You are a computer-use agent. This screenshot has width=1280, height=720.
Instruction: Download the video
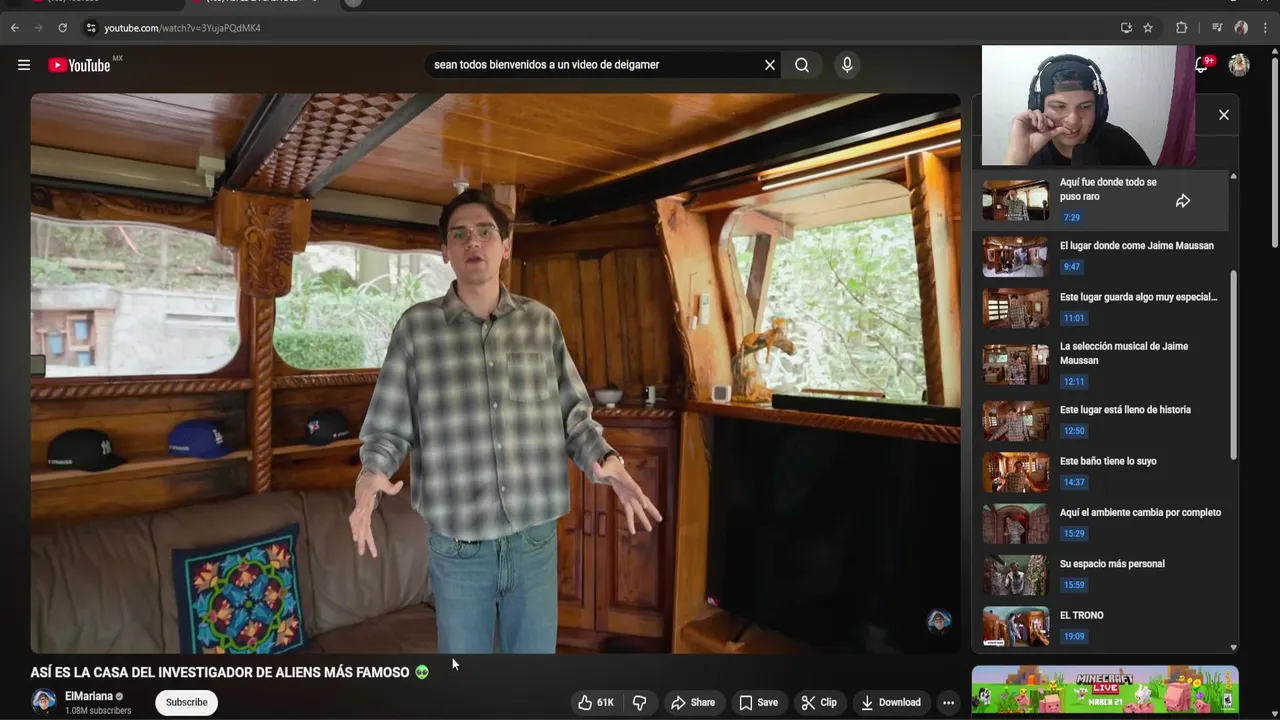890,702
